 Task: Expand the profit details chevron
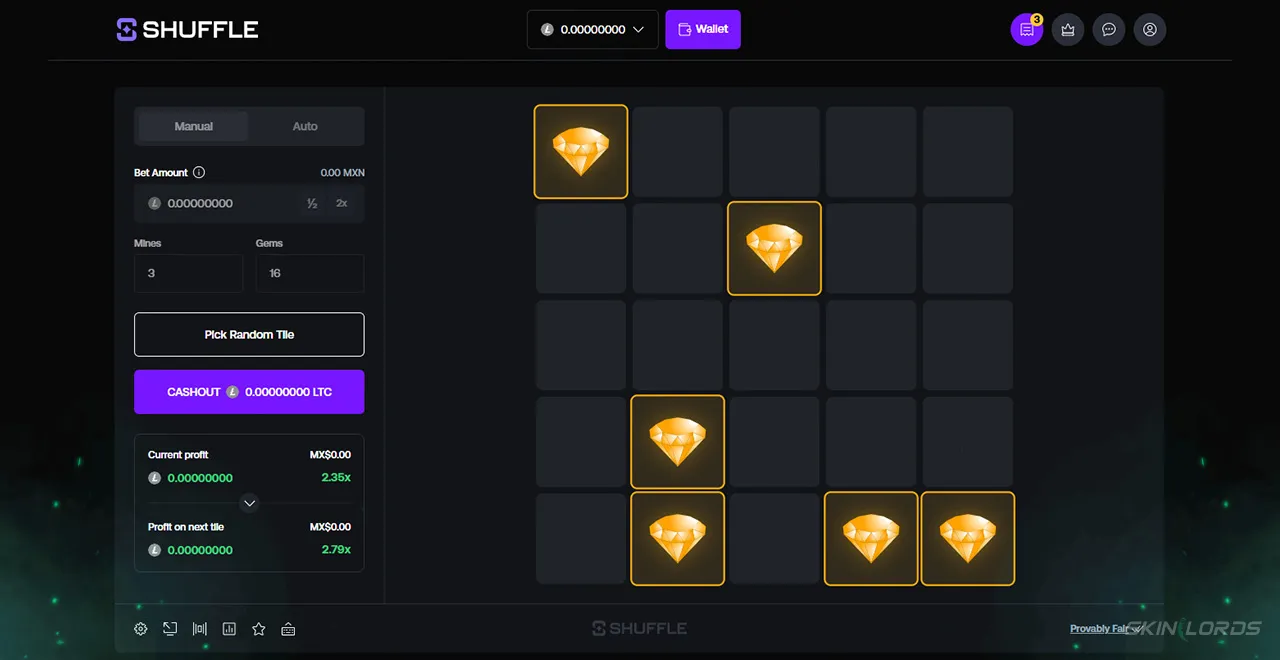tap(250, 503)
